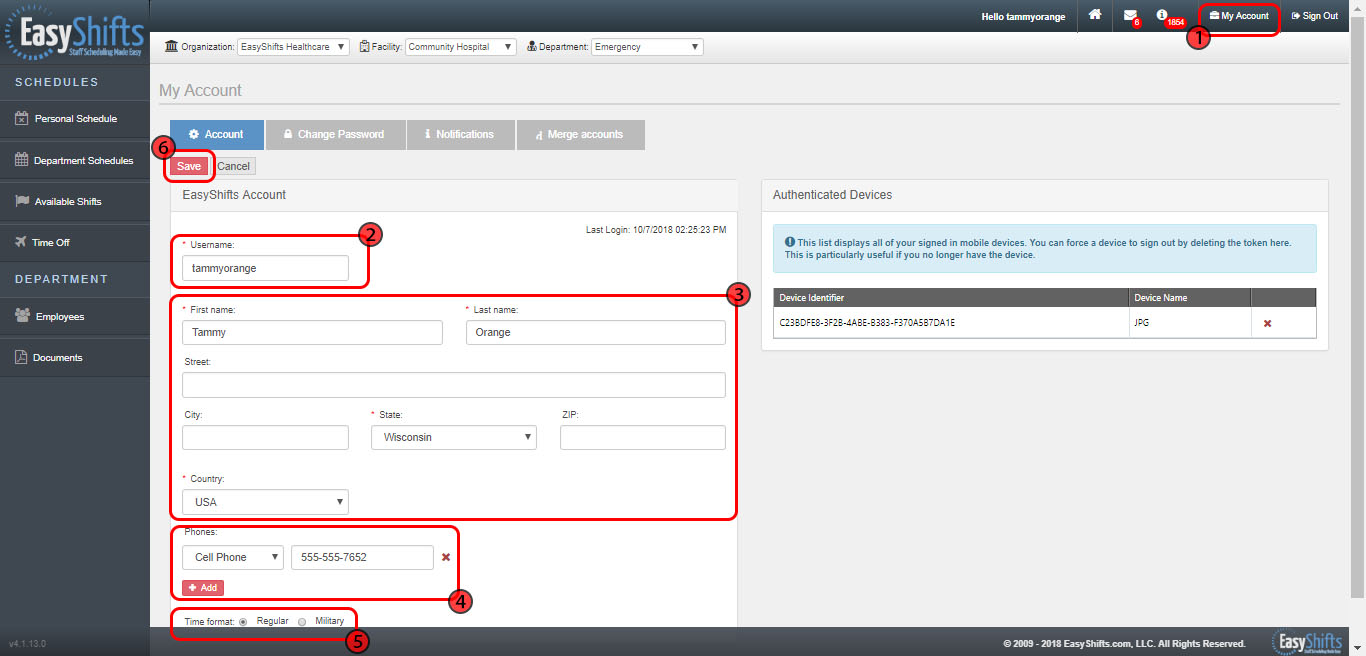The height and width of the screenshot is (656, 1366).
Task: Open the phone type dropdown Cell Phone
Action: [x=233, y=557]
